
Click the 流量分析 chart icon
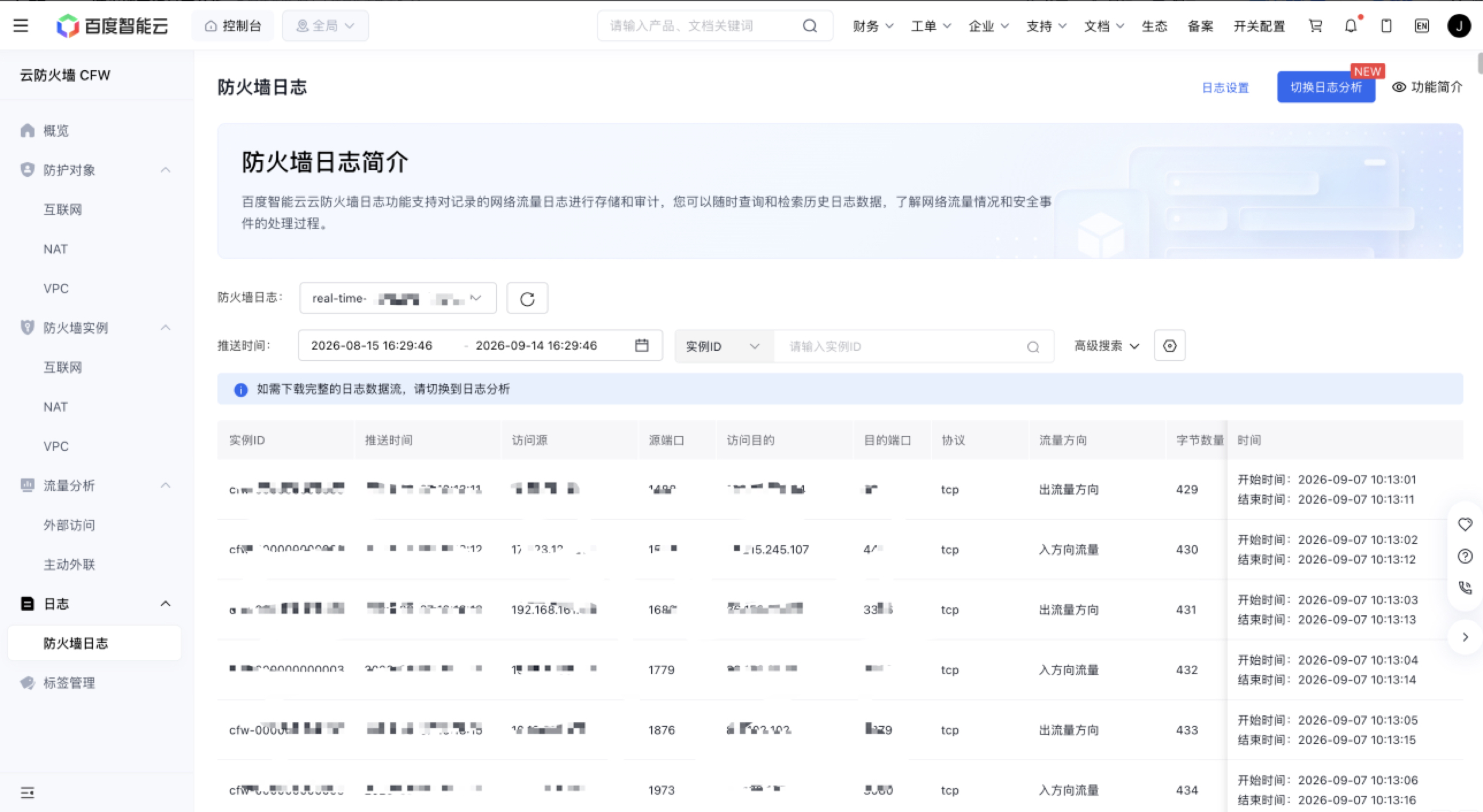27,485
